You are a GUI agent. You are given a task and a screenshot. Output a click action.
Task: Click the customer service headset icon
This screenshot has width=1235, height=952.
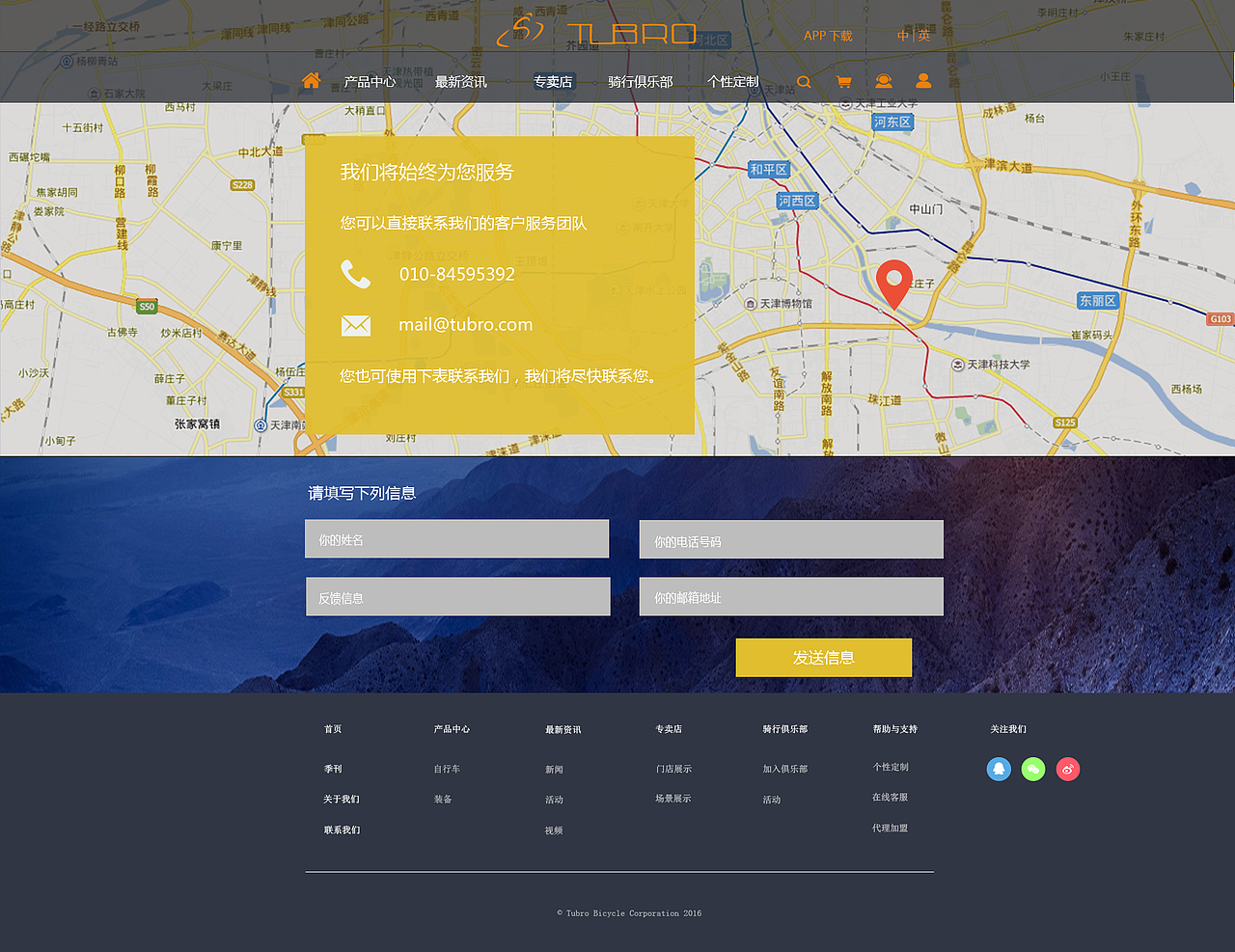(x=884, y=81)
